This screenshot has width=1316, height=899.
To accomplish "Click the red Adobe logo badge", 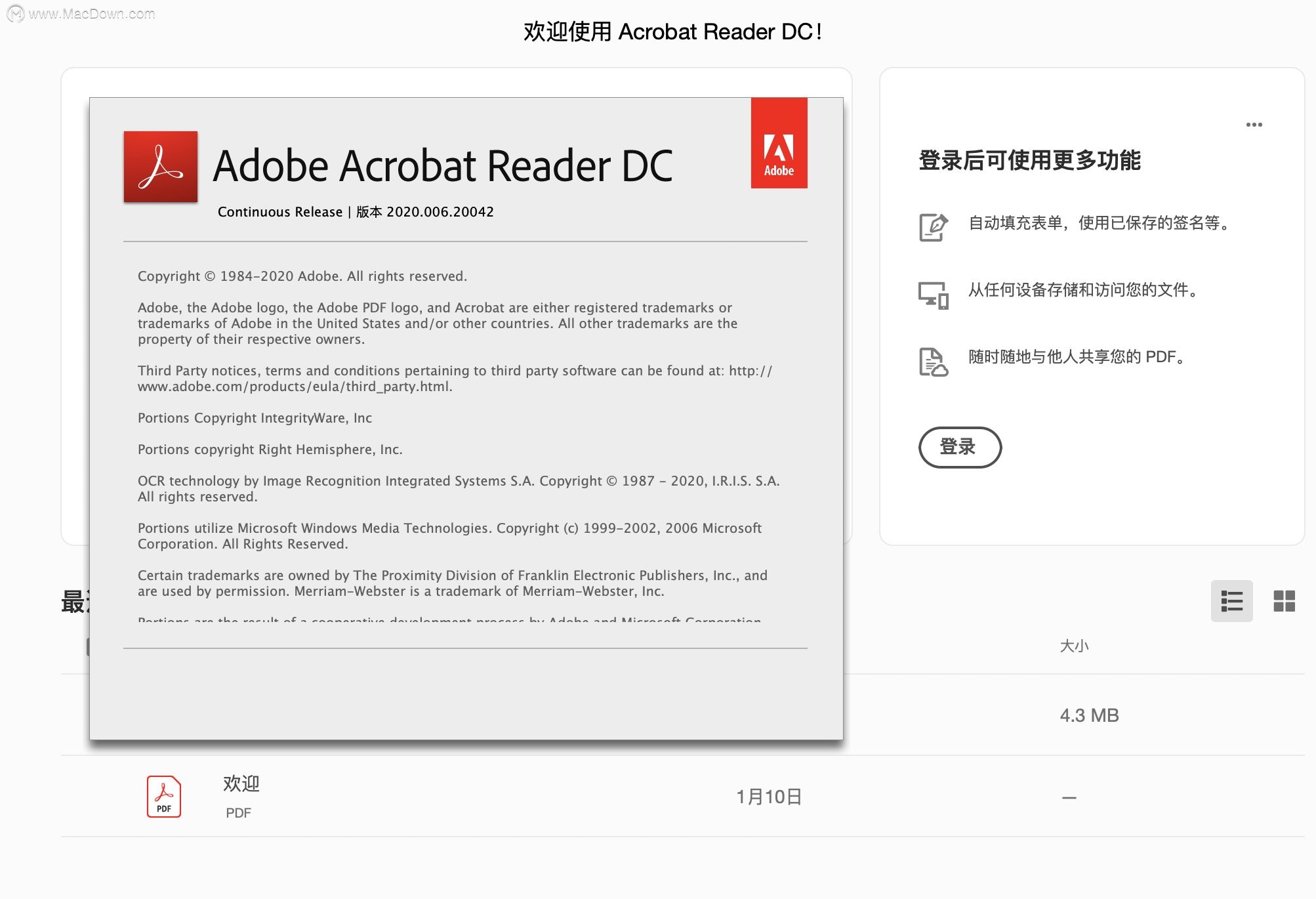I will [x=779, y=143].
